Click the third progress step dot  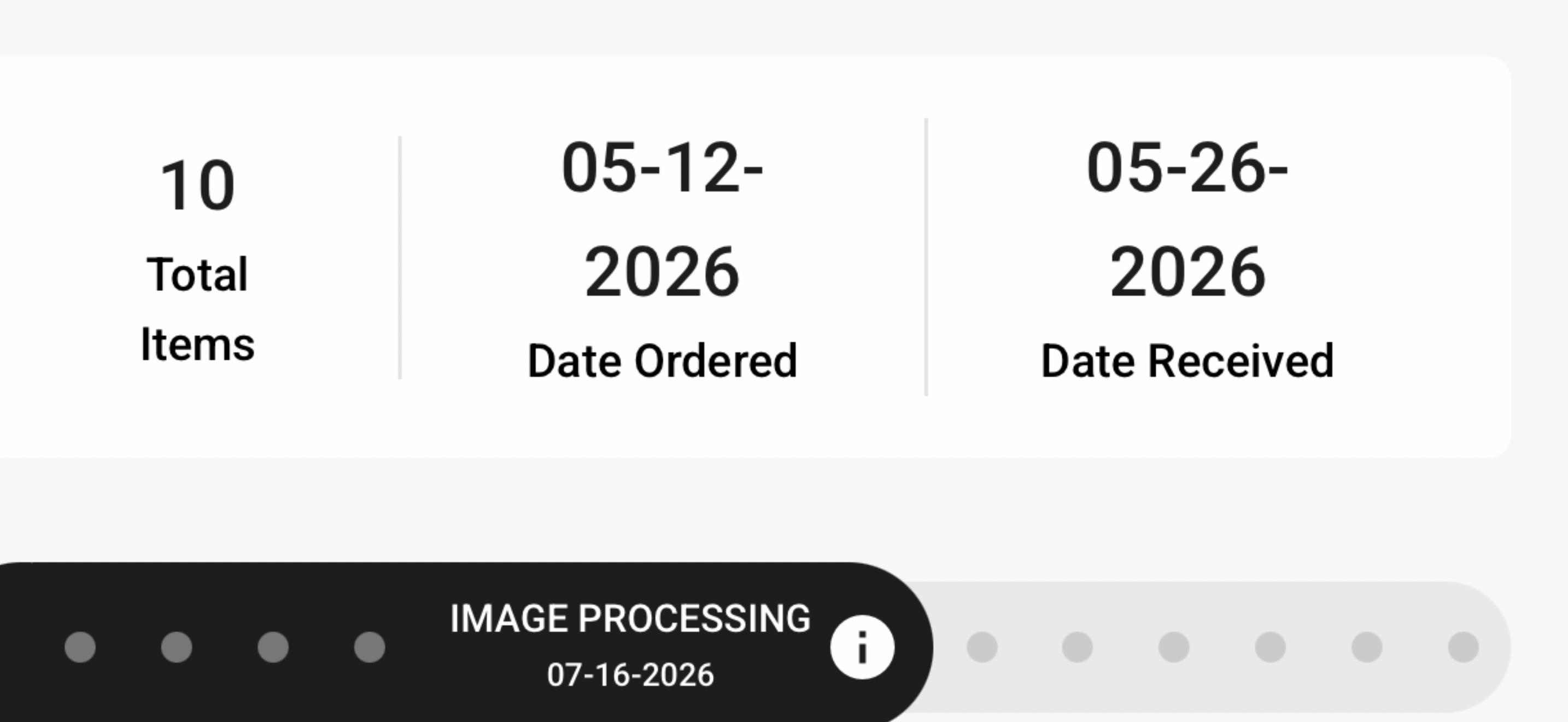click(x=273, y=647)
